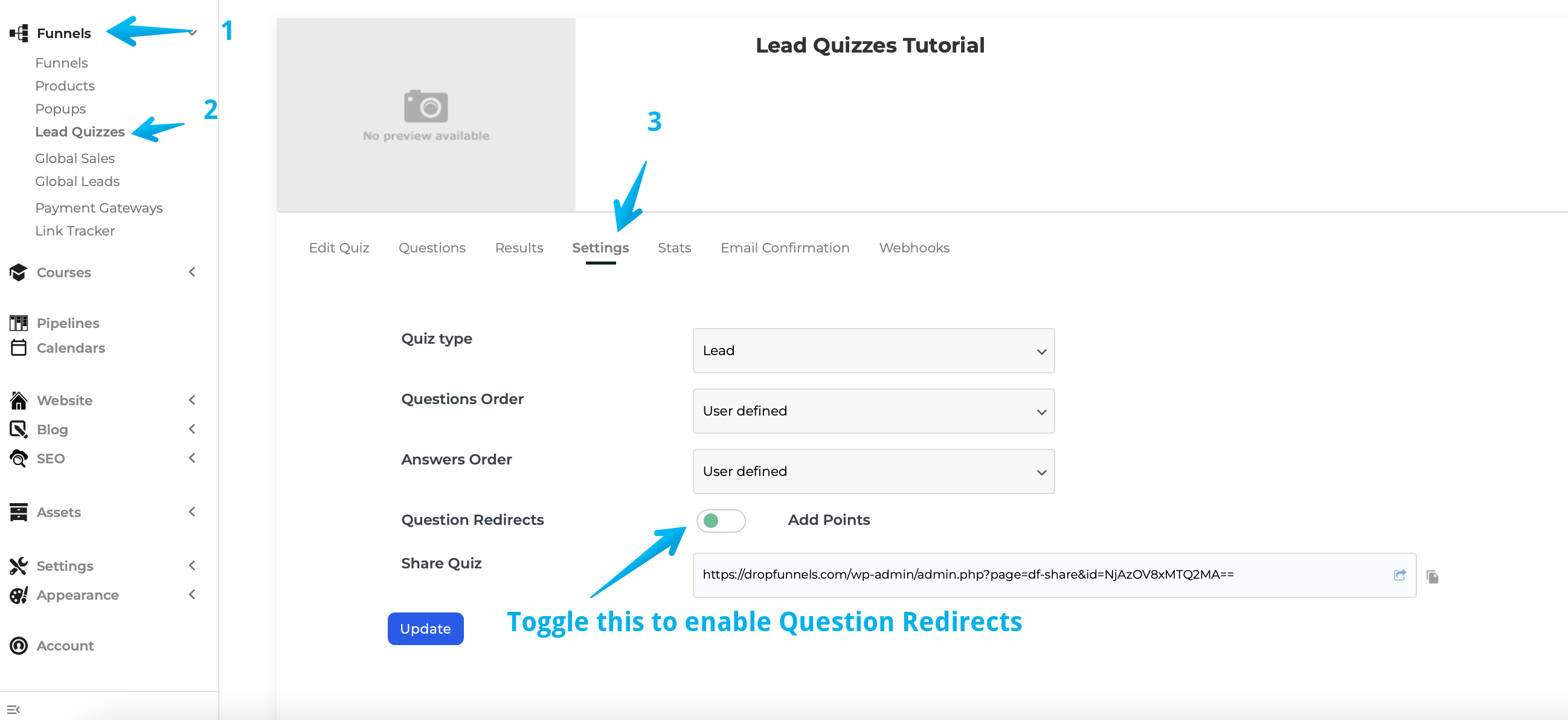Select the Courses graduation cap icon

tap(18, 272)
